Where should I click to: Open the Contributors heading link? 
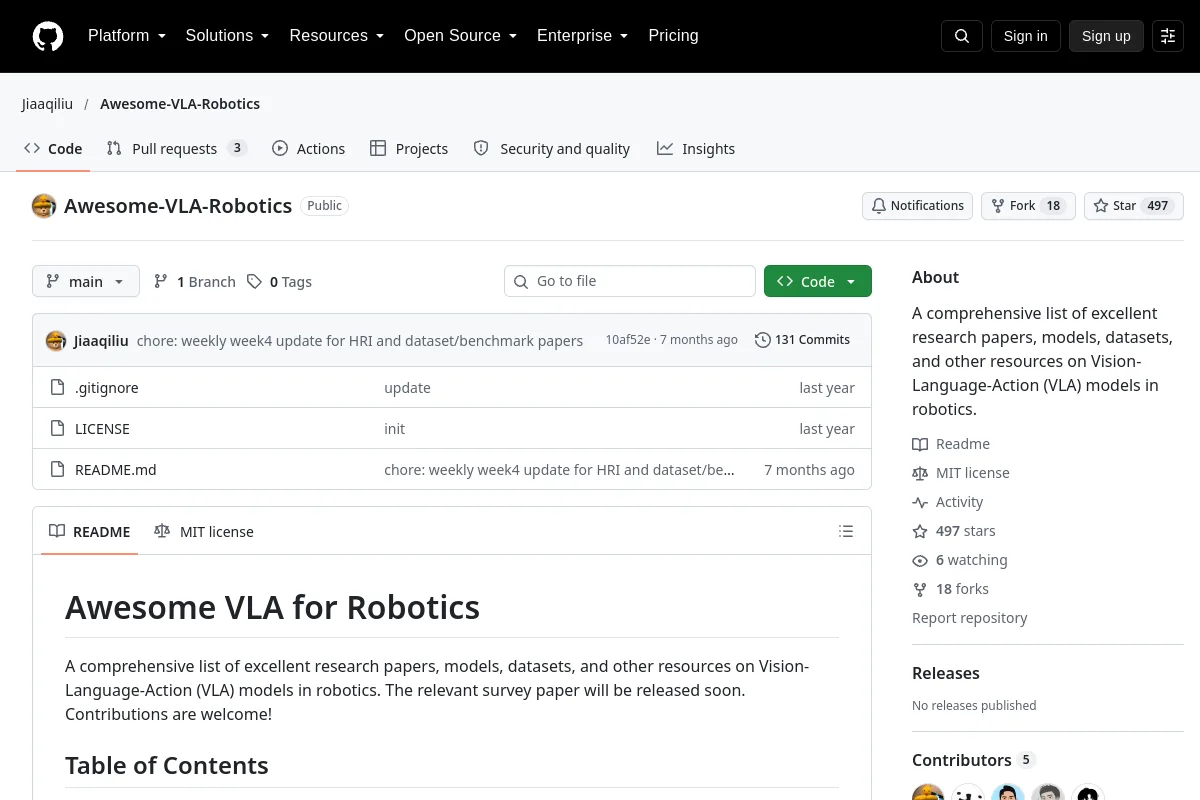click(974, 760)
